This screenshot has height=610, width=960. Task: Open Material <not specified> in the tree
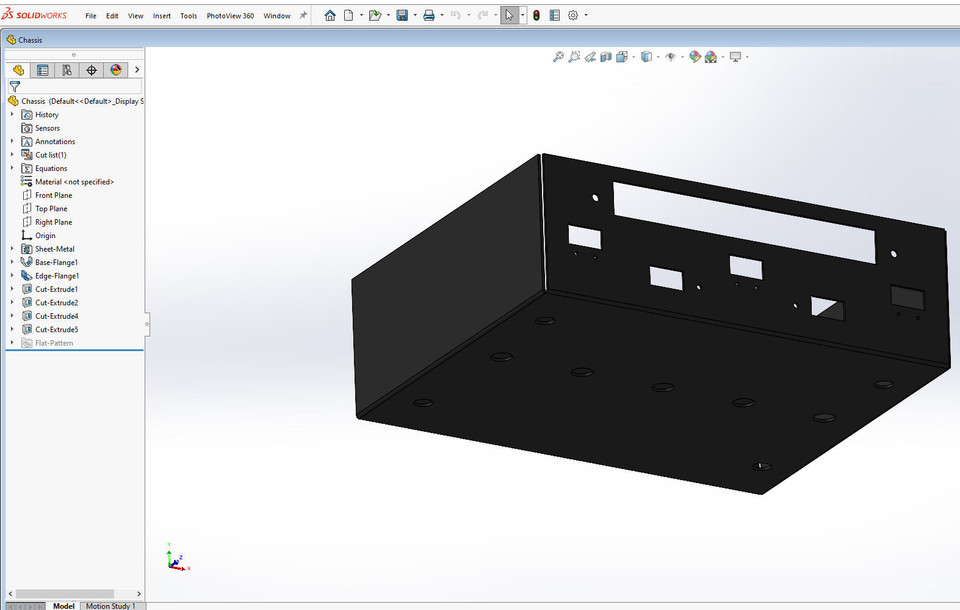click(x=75, y=181)
